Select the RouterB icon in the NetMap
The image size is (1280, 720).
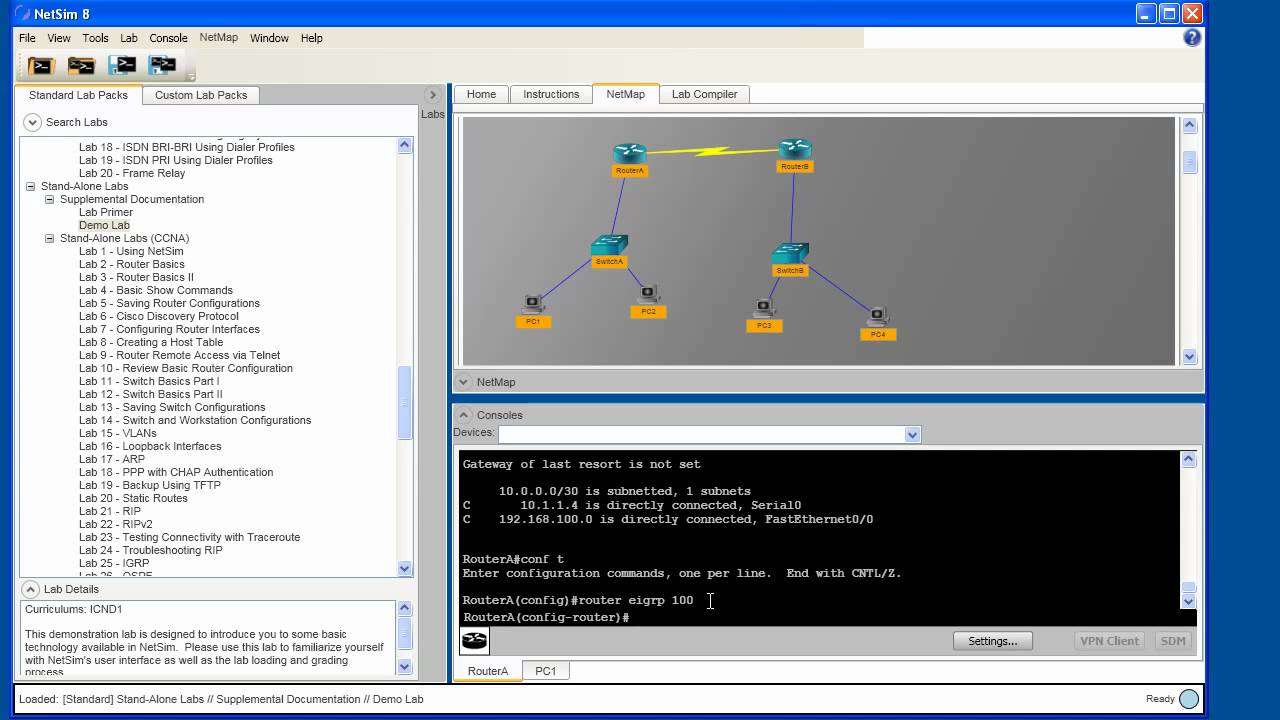[x=795, y=149]
